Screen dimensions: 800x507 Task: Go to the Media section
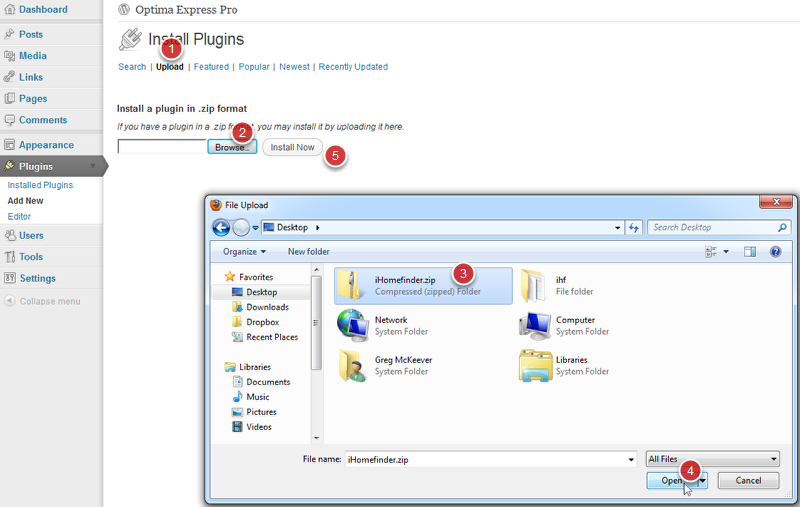click(x=33, y=56)
